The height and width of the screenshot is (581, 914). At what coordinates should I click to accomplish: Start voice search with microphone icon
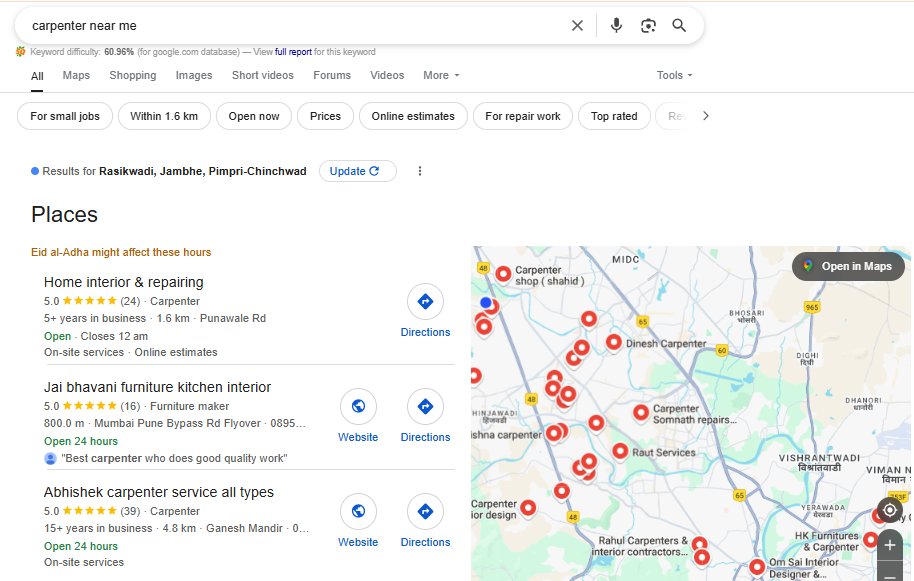click(x=616, y=26)
